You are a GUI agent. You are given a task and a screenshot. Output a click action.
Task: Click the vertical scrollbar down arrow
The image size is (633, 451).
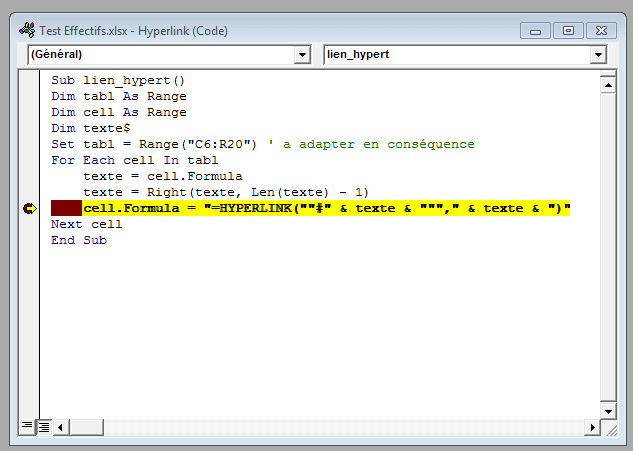click(x=608, y=412)
